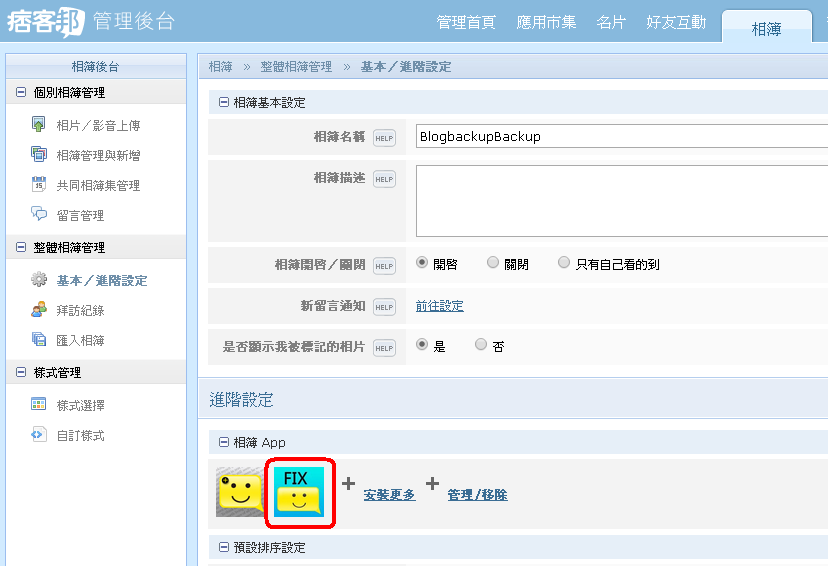This screenshot has height=566, width=828.
Task: Open 樣式選擇 in sidebar
Action: (80, 405)
